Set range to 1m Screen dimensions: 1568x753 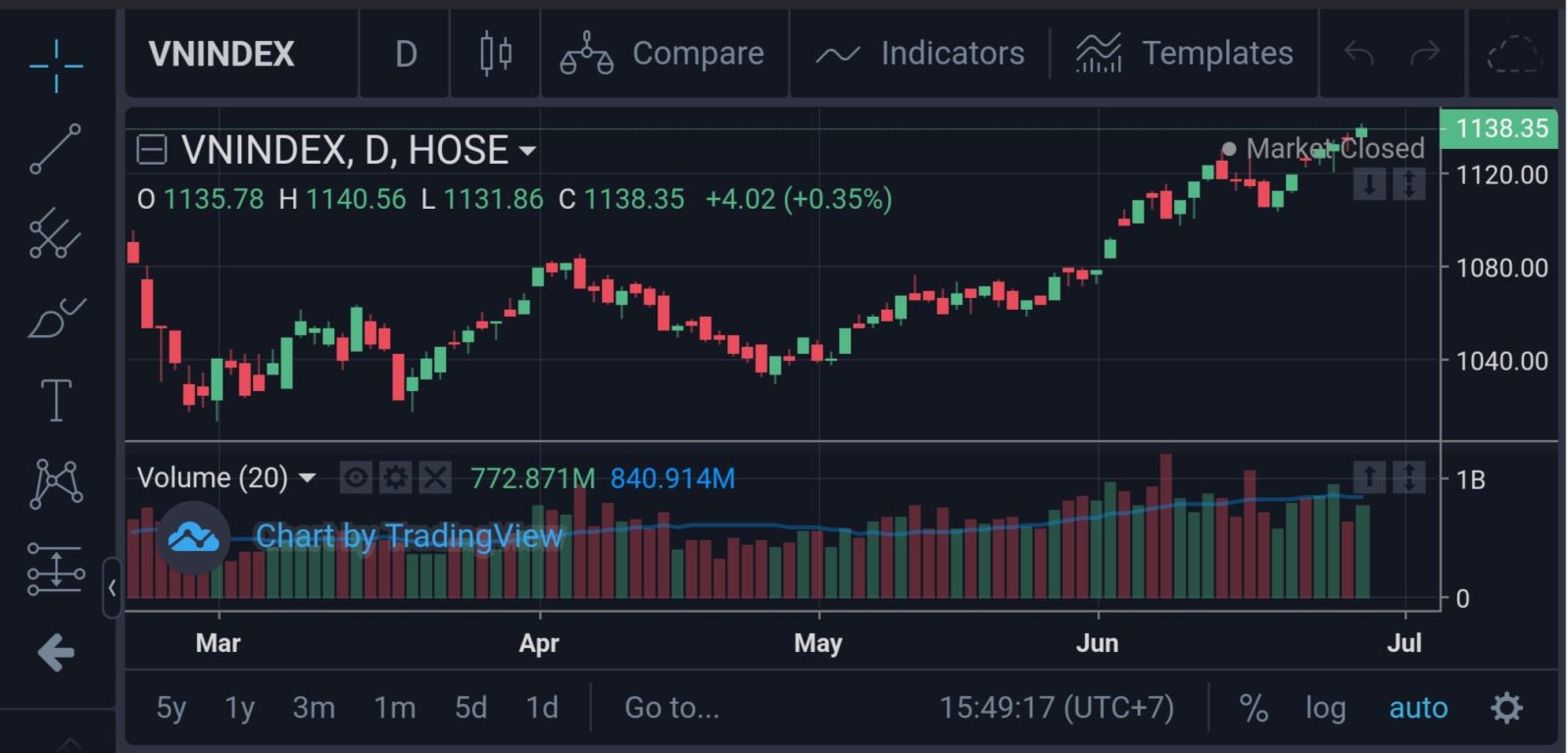[x=395, y=707]
